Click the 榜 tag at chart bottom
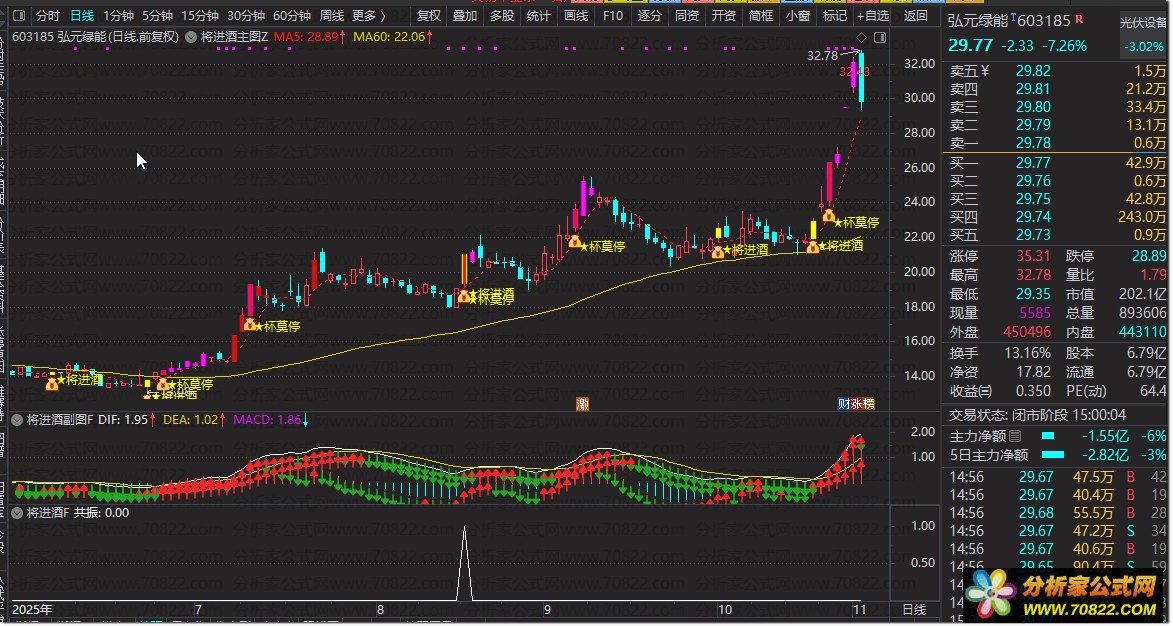The width and height of the screenshot is (1173, 626). [x=868, y=404]
